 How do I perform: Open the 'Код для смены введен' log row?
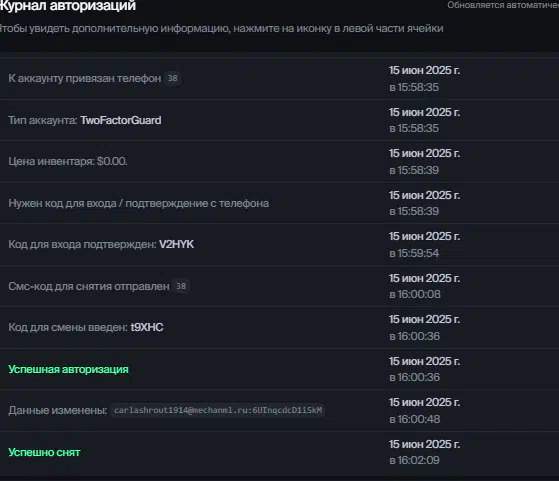click(280, 327)
